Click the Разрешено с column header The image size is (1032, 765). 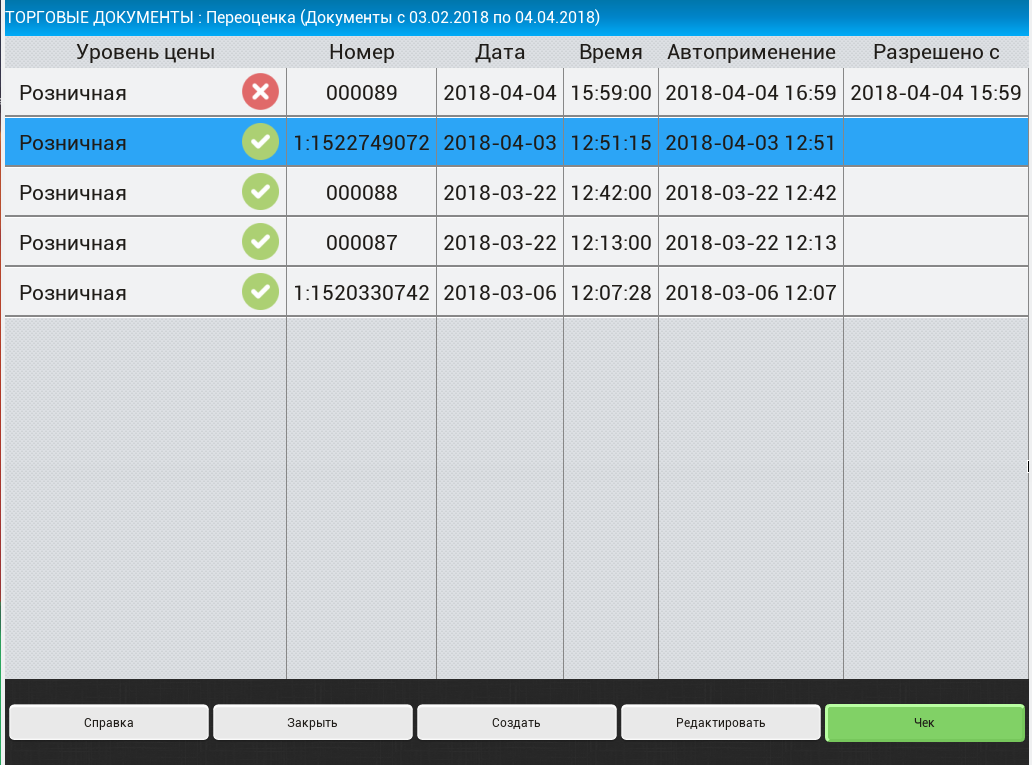(936, 52)
